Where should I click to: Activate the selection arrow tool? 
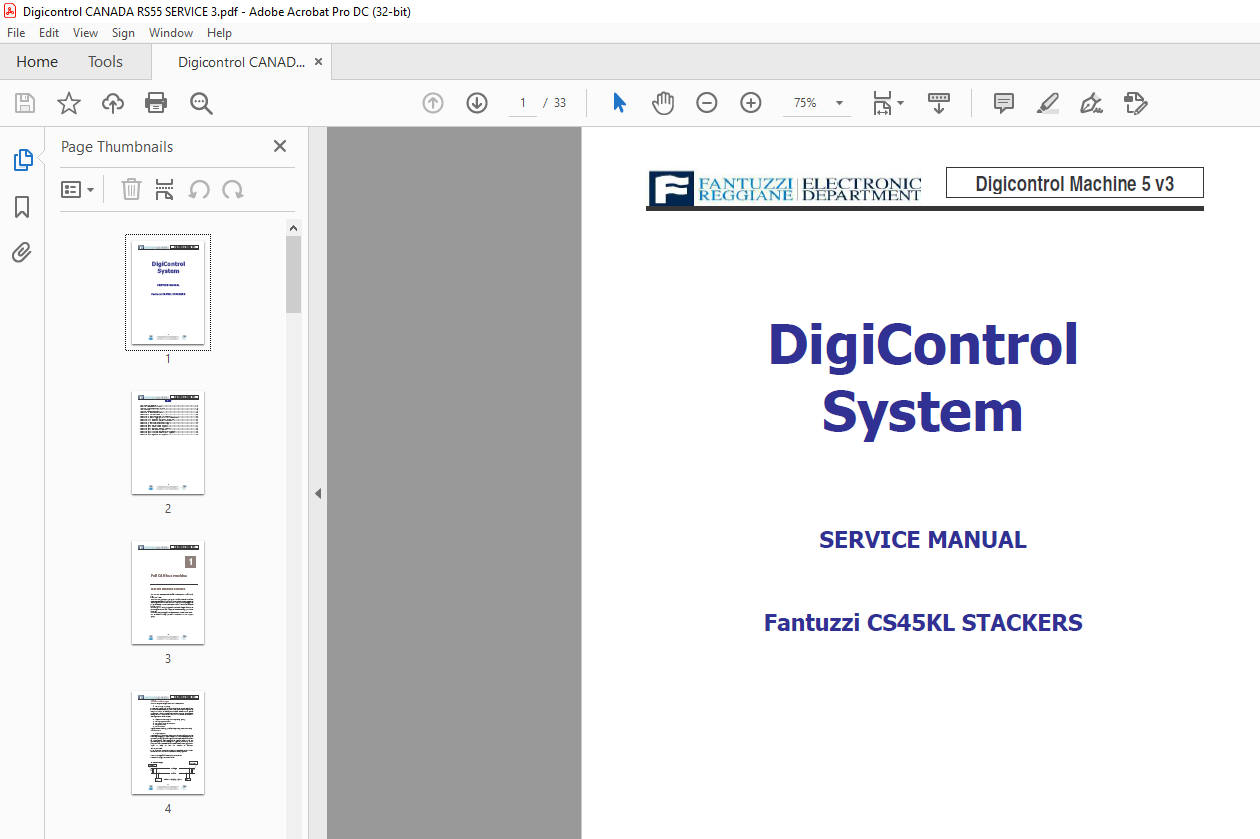coord(619,103)
